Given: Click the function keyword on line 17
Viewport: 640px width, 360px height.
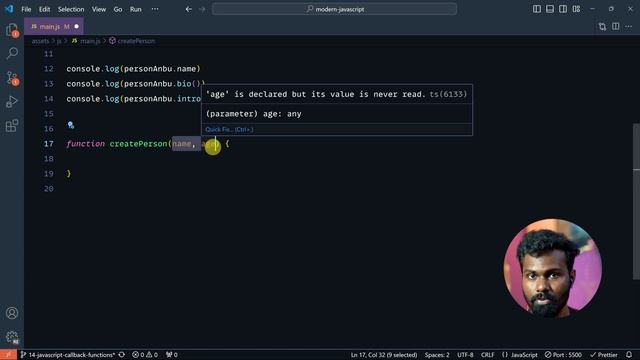Looking at the screenshot, I should pyautogui.click(x=85, y=144).
